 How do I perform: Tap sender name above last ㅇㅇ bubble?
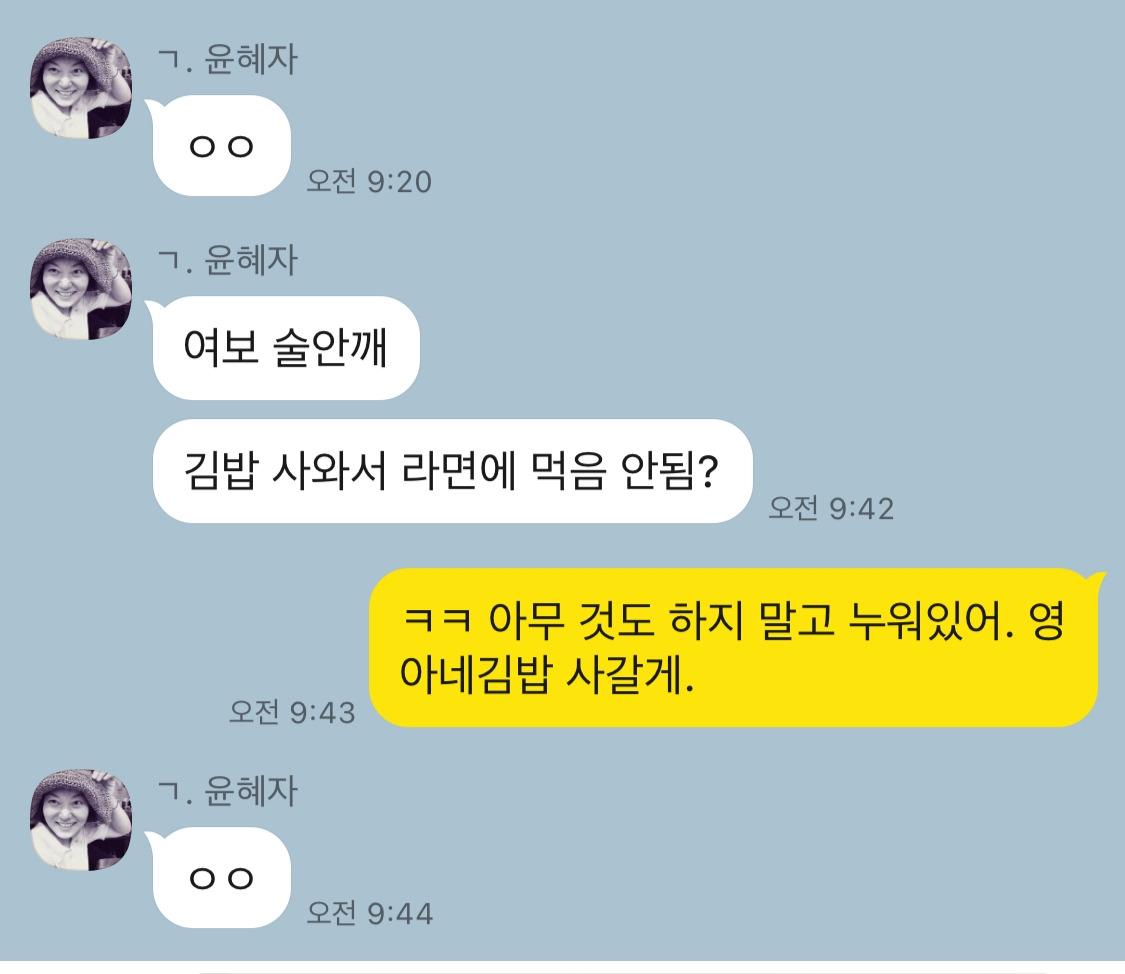(x=227, y=791)
